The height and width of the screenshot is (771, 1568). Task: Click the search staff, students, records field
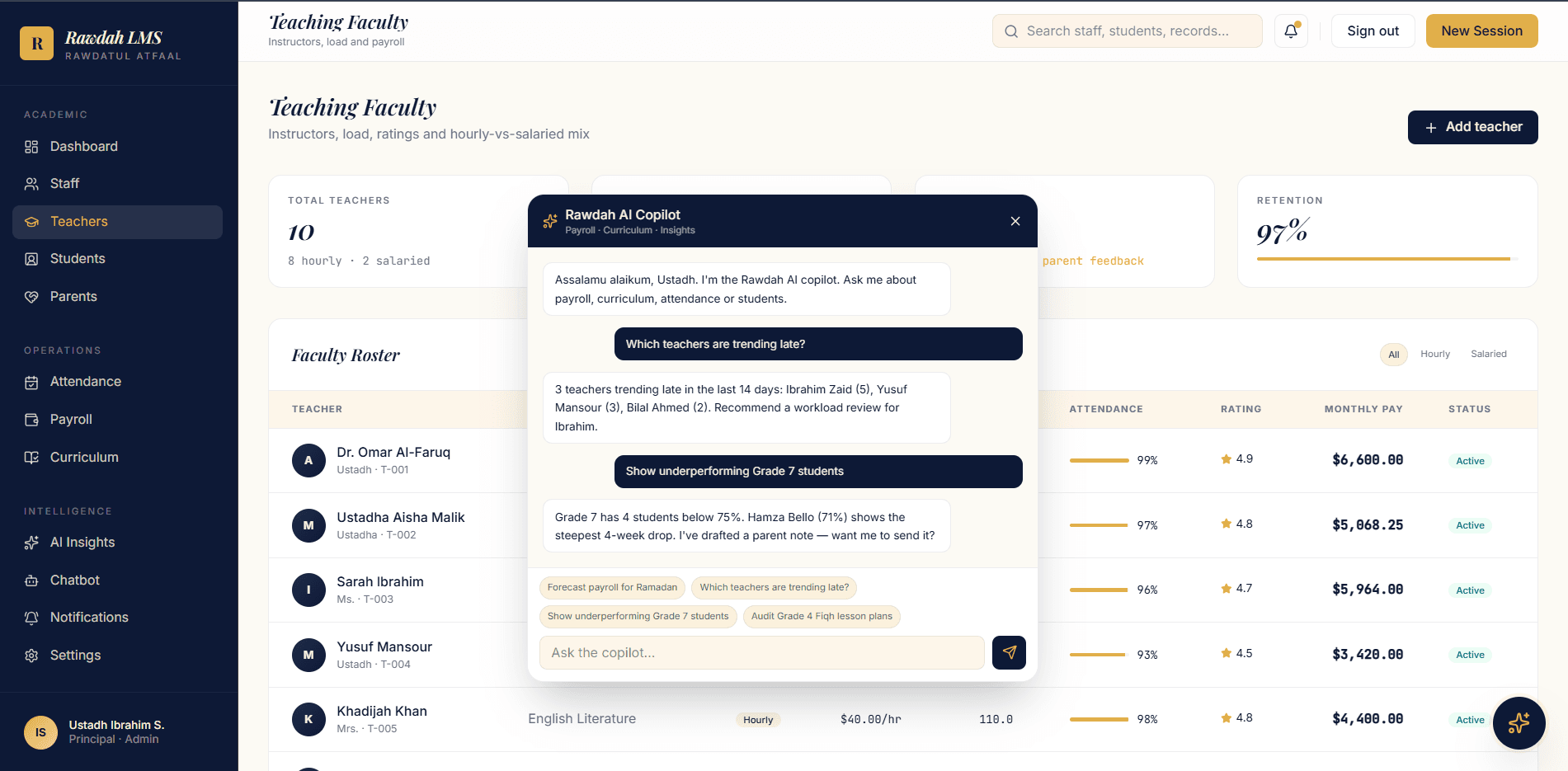click(1127, 31)
